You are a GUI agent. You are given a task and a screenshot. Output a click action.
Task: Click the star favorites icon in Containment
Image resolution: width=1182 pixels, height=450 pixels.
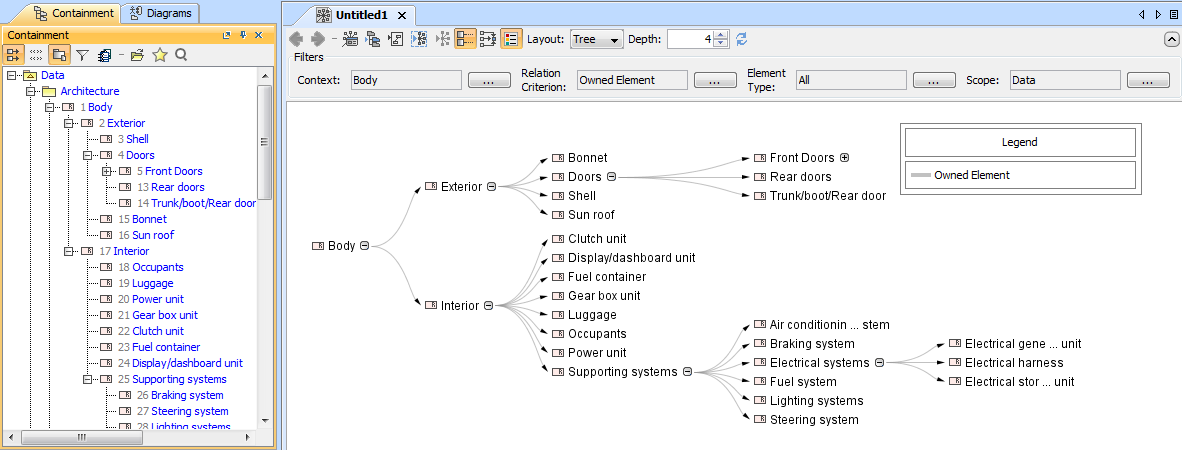tap(159, 55)
